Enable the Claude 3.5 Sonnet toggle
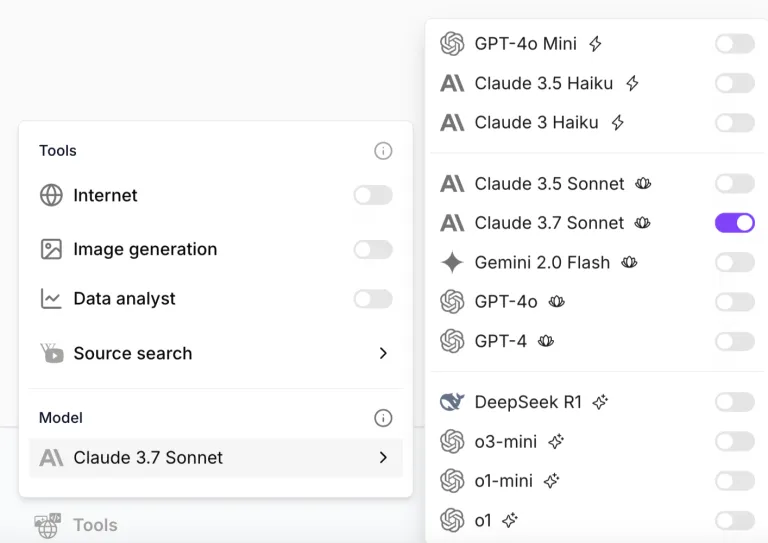Screen dimensions: 768x543 click(x=735, y=184)
